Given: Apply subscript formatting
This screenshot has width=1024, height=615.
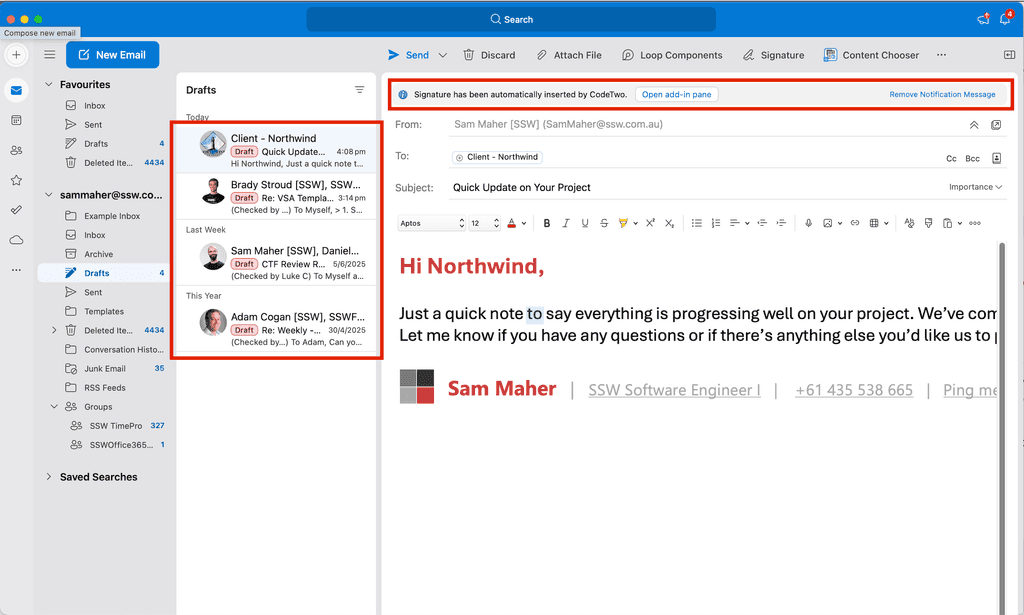Looking at the screenshot, I should [x=669, y=224].
